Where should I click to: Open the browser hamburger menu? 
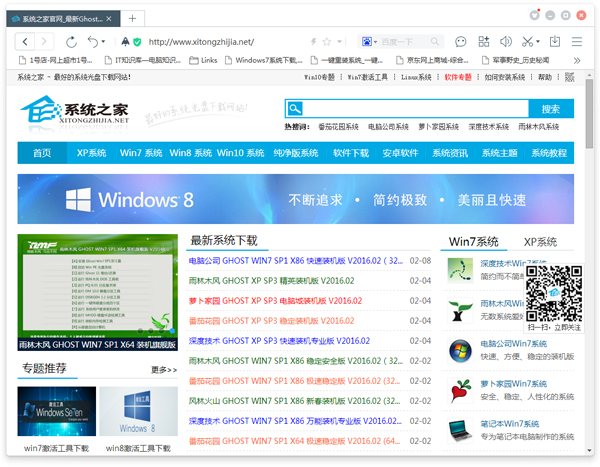coord(577,41)
